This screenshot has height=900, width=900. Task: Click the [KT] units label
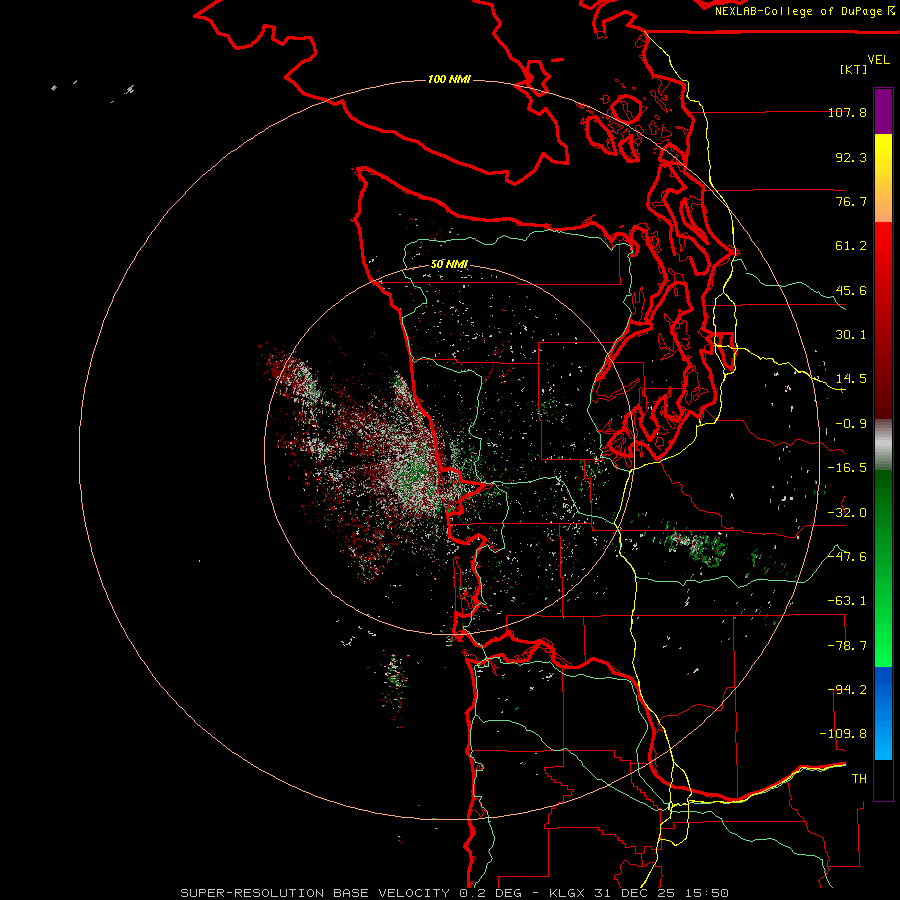pyautogui.click(x=854, y=69)
